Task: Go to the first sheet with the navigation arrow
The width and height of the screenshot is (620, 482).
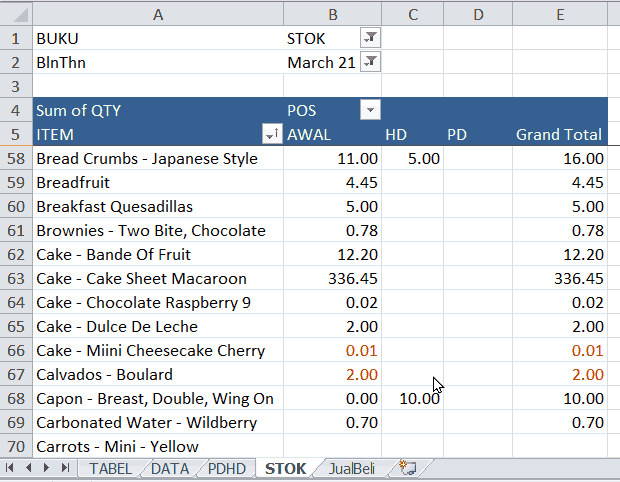Action: (x=10, y=468)
